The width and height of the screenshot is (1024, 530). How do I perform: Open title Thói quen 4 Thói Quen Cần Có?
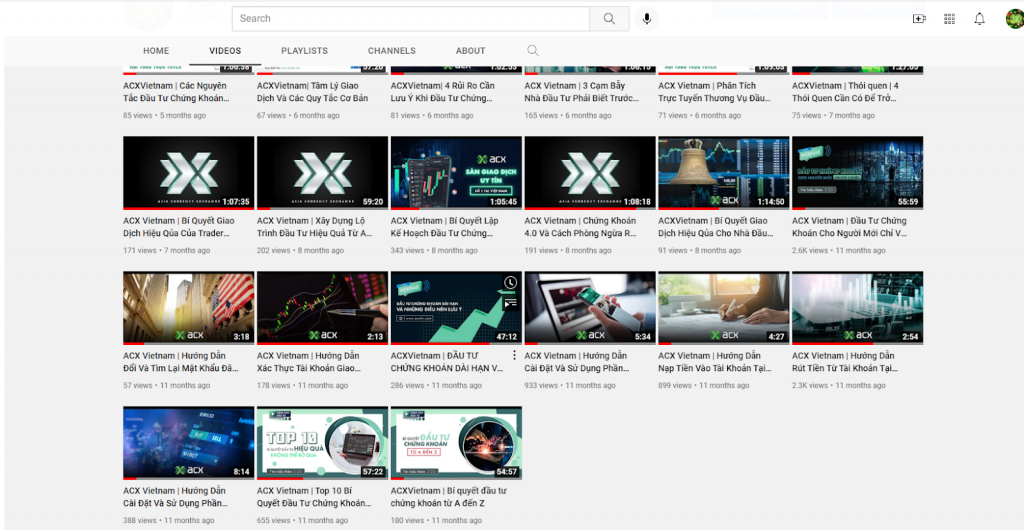(x=846, y=92)
